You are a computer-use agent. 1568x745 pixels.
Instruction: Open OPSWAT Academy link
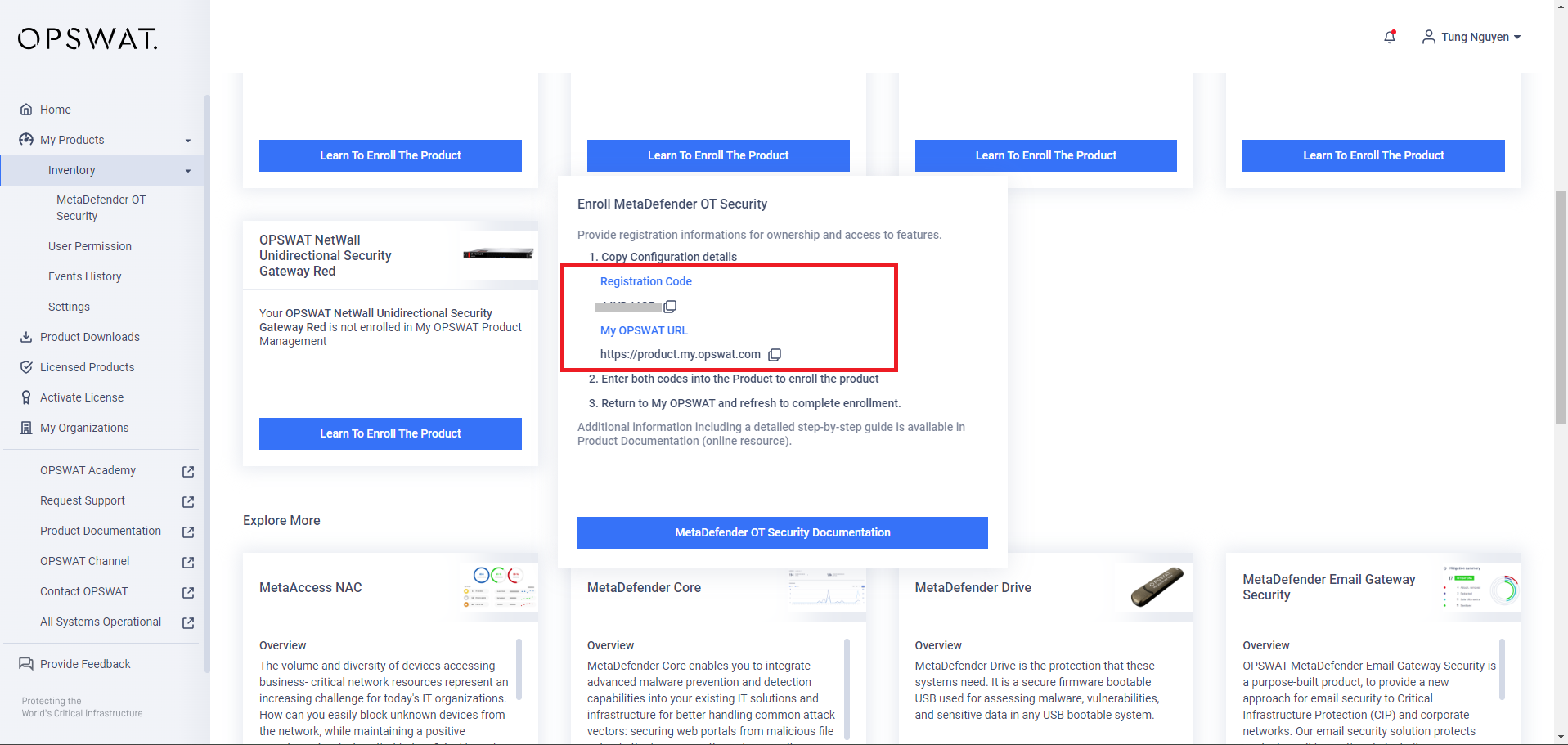(88, 470)
